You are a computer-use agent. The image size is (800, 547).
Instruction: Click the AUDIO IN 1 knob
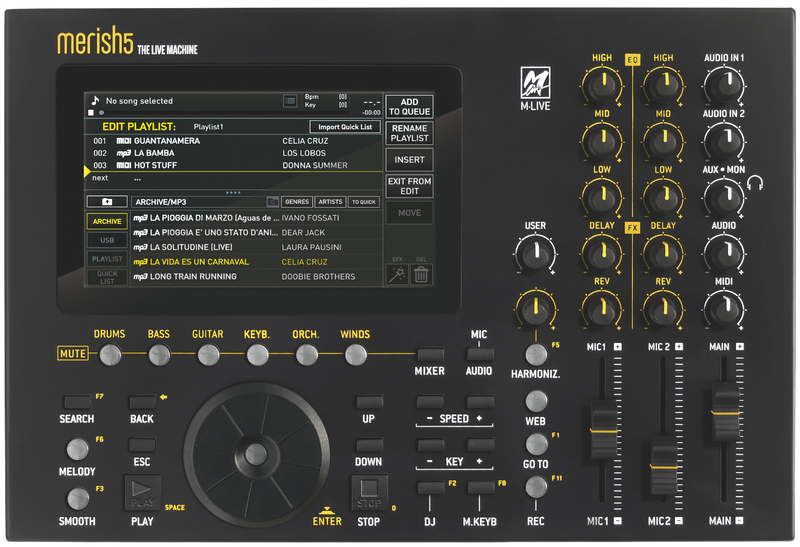pos(723,84)
